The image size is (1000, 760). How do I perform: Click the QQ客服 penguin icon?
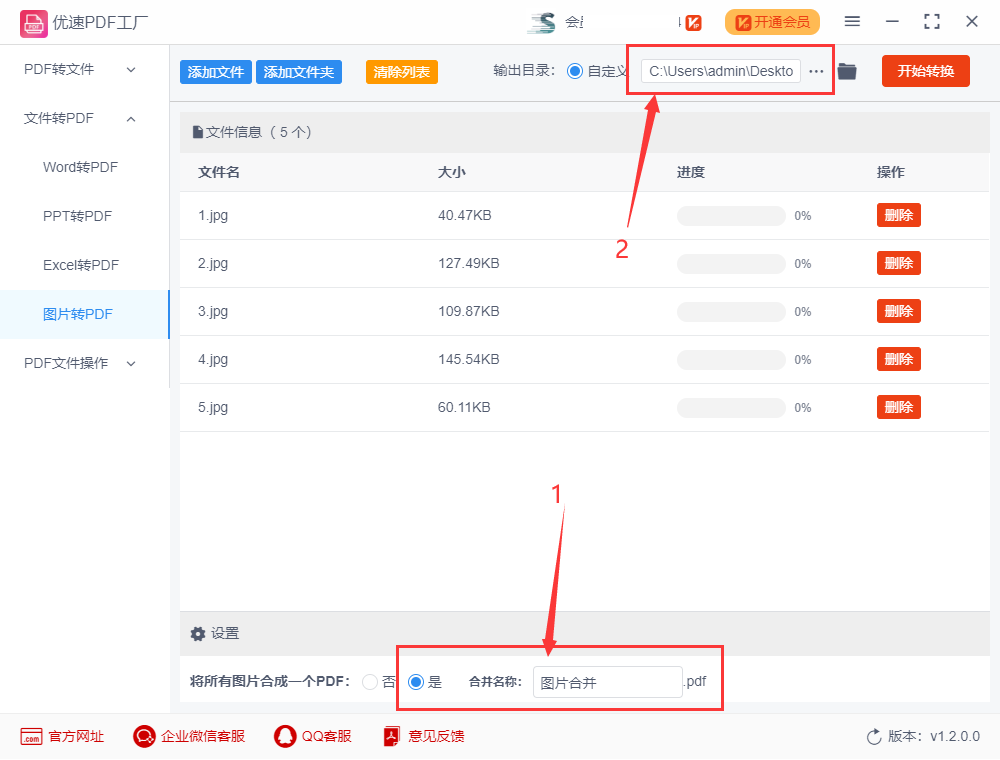(285, 736)
